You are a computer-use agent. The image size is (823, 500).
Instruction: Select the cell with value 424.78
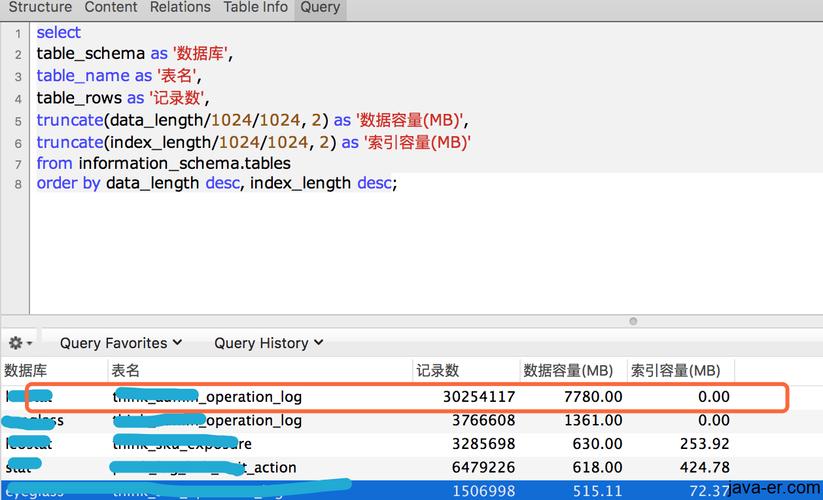coord(704,467)
